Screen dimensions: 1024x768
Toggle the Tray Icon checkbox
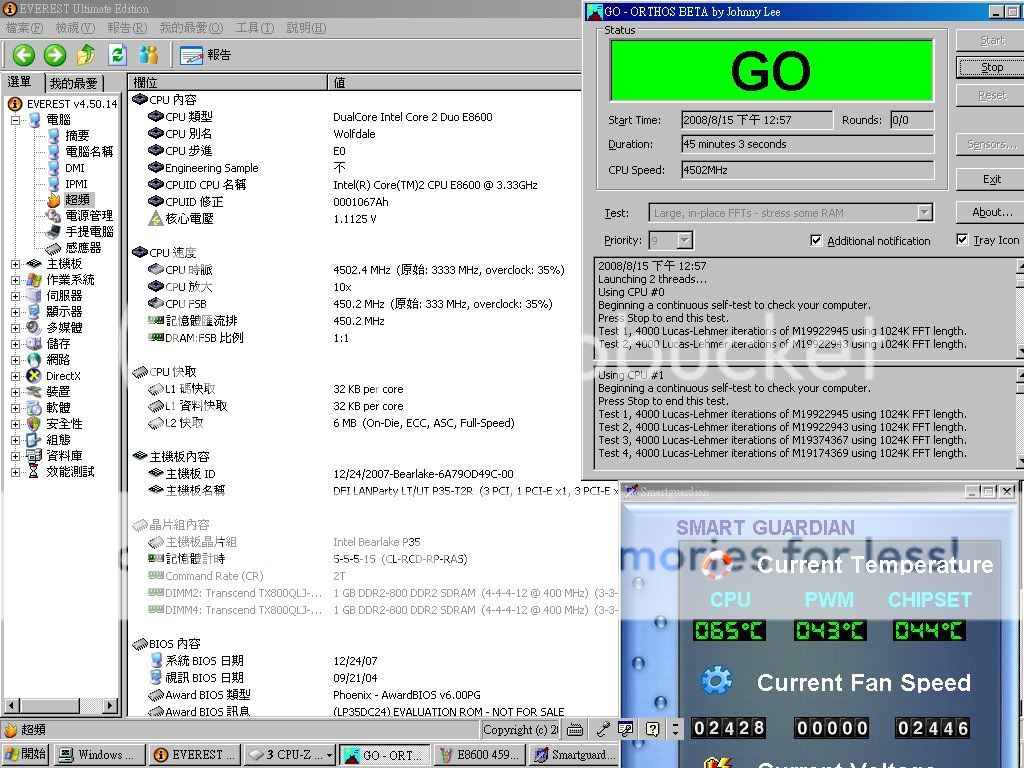click(962, 240)
